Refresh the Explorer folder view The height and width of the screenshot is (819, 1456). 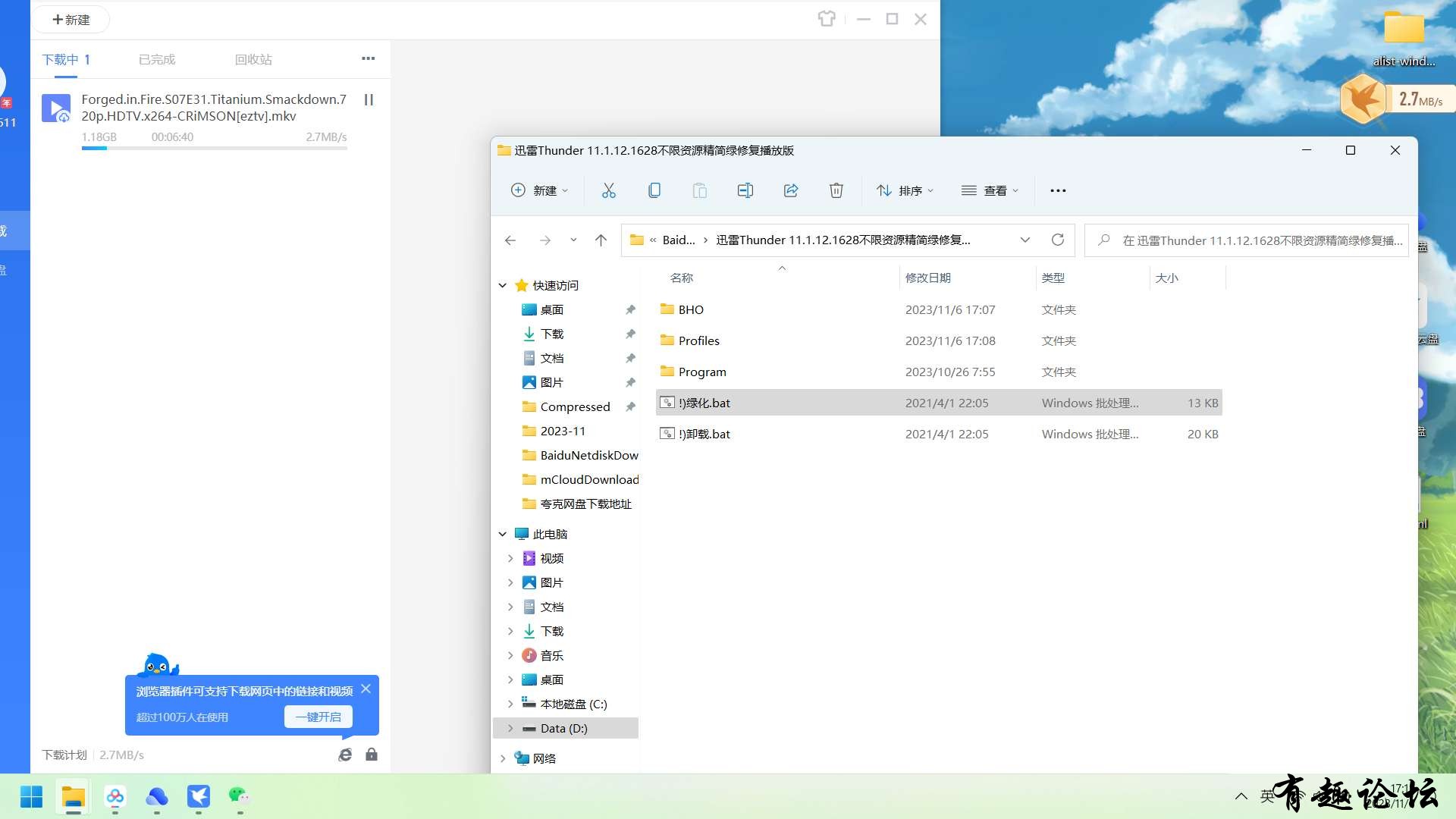coord(1058,240)
